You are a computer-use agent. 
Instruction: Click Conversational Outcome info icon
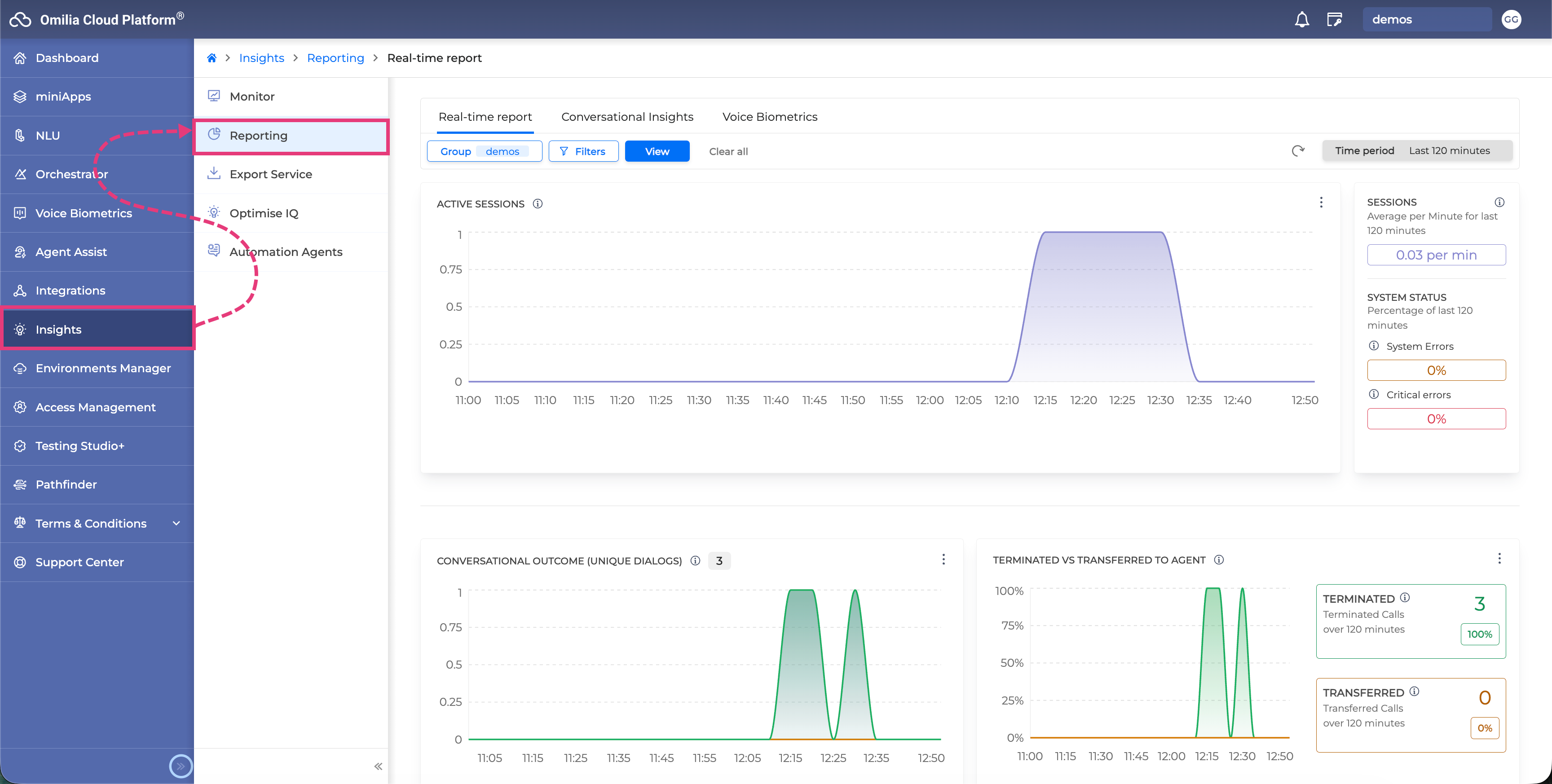[695, 560]
